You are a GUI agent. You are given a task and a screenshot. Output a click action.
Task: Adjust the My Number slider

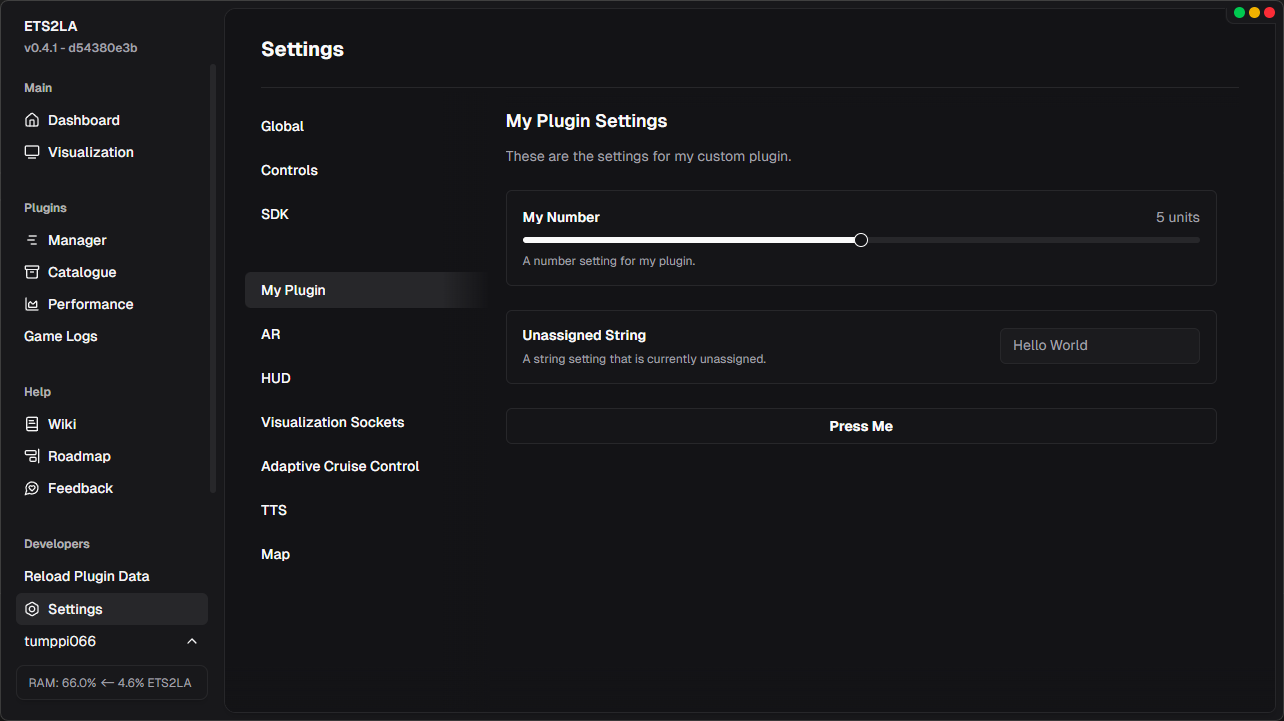click(860, 239)
